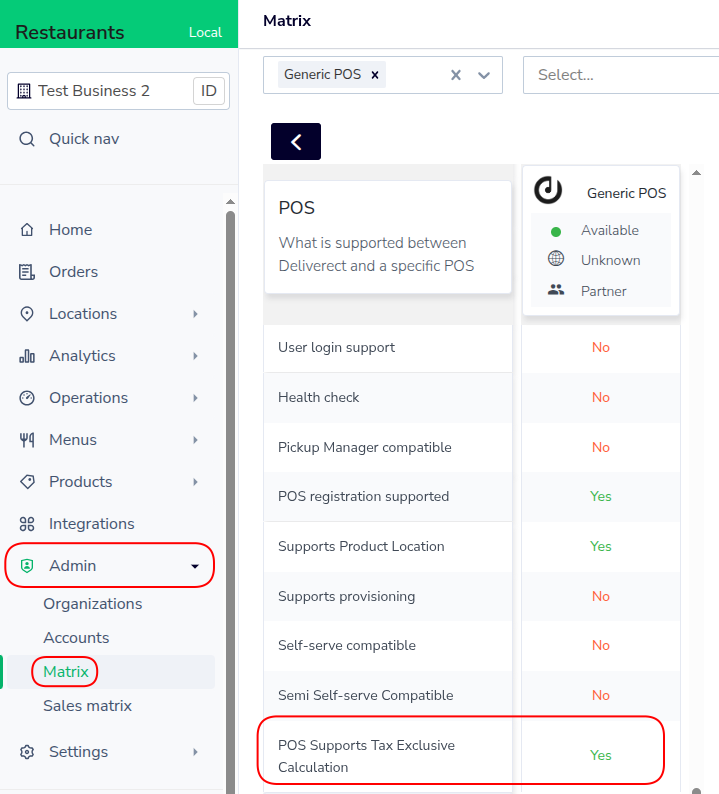719x794 pixels.
Task: Expand the Menus submenu arrow
Action: (x=195, y=440)
